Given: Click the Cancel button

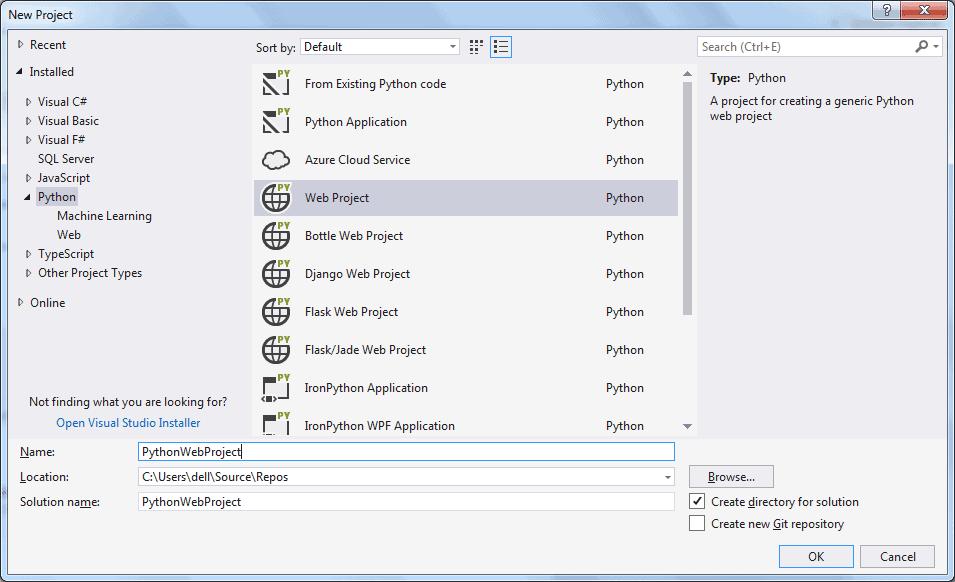Looking at the screenshot, I should [x=898, y=556].
